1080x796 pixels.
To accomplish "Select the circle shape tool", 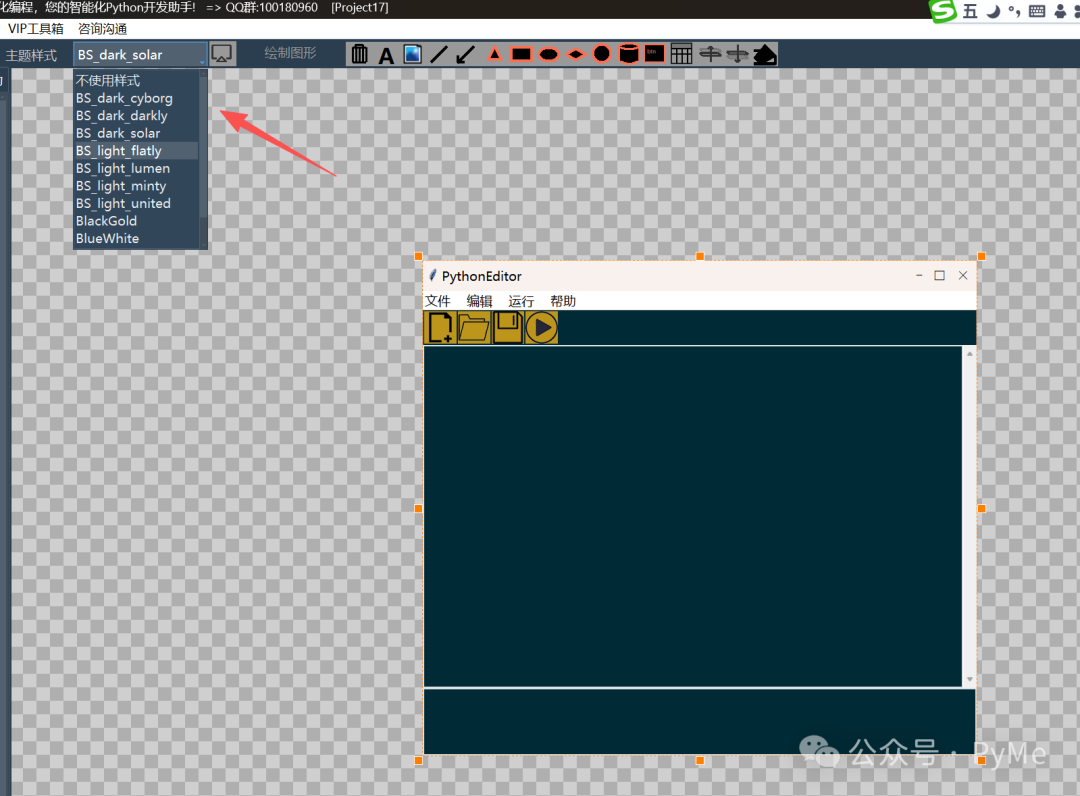I will click(x=602, y=54).
